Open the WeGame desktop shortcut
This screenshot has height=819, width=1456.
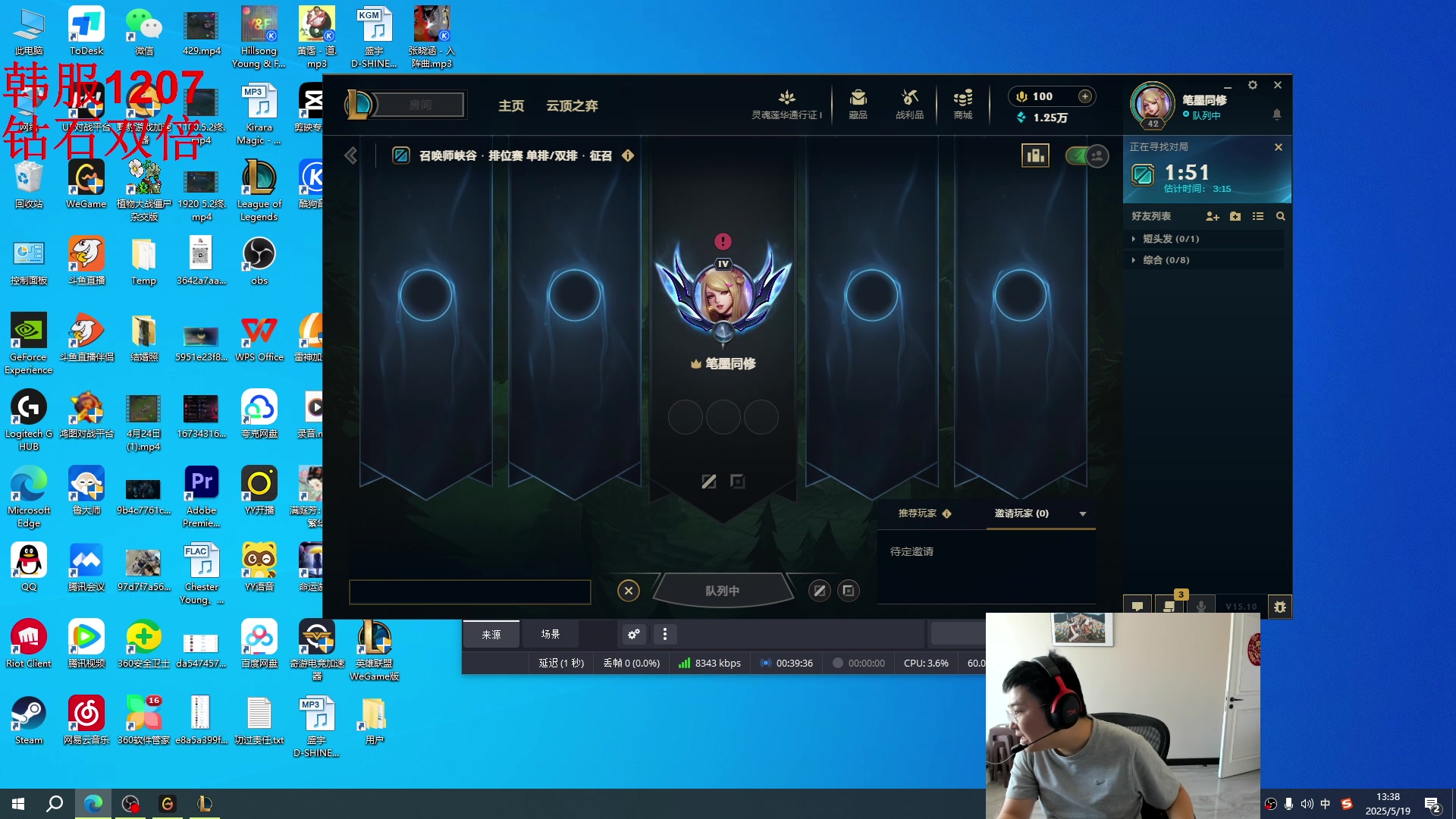point(86,184)
